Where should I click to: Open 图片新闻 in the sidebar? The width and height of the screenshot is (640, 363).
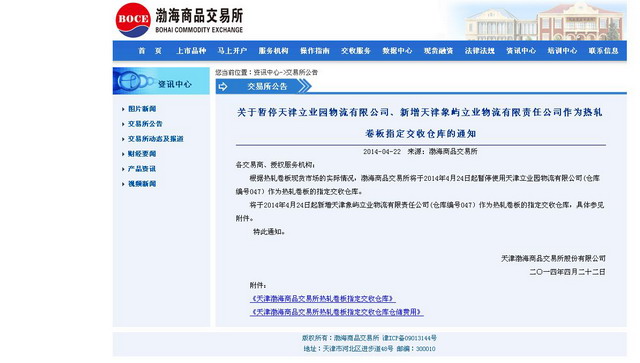click(142, 109)
